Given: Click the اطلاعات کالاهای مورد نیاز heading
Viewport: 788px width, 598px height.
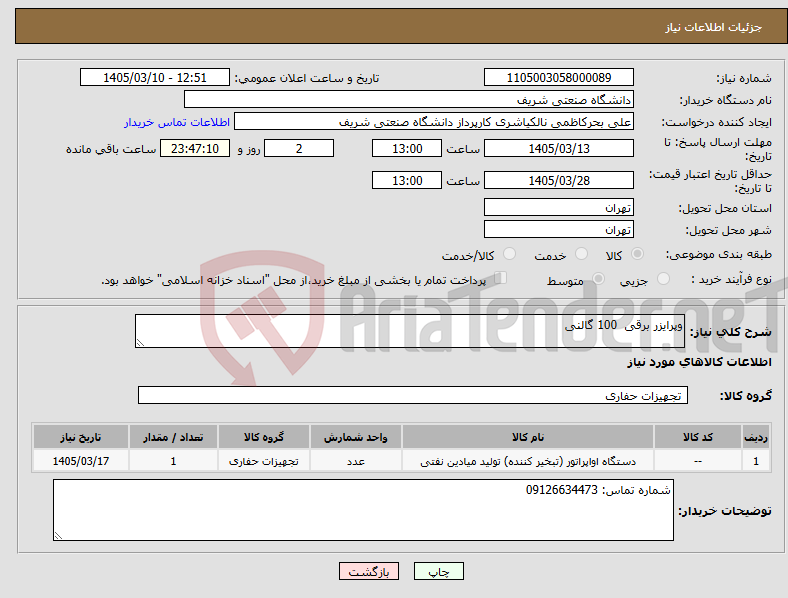Looking at the screenshot, I should (699, 362).
